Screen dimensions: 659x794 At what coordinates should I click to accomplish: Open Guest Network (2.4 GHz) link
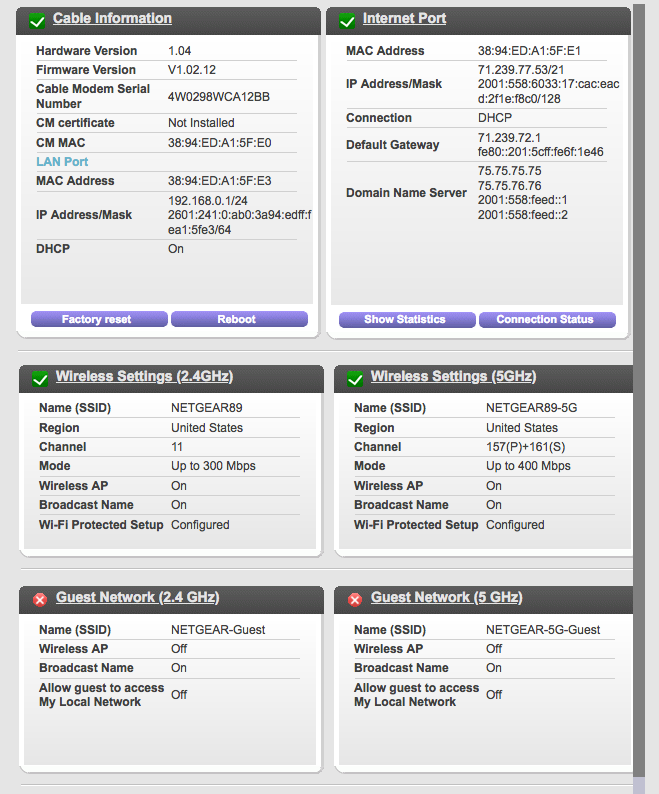(137, 597)
